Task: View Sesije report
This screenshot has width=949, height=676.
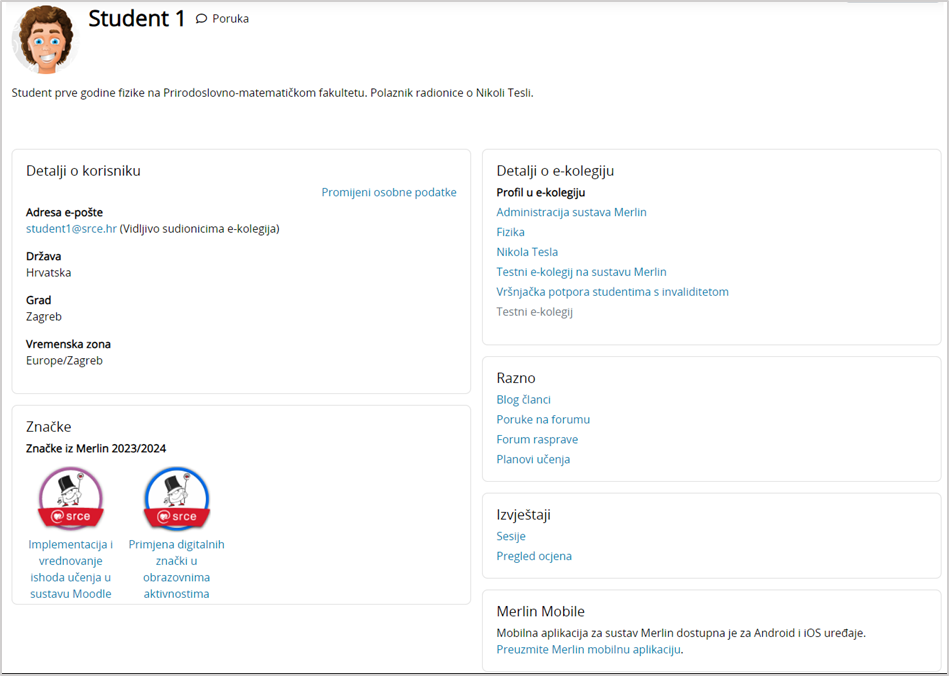Action: click(x=511, y=536)
